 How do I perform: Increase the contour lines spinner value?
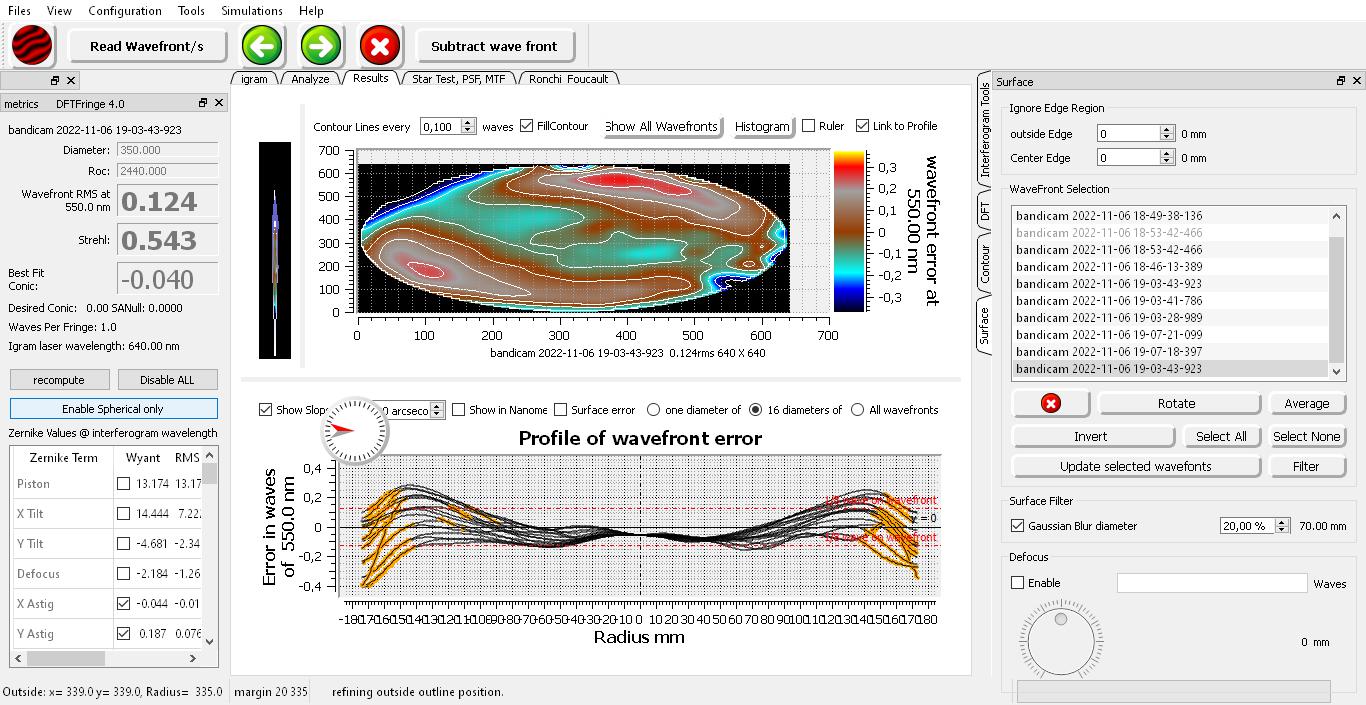(469, 122)
